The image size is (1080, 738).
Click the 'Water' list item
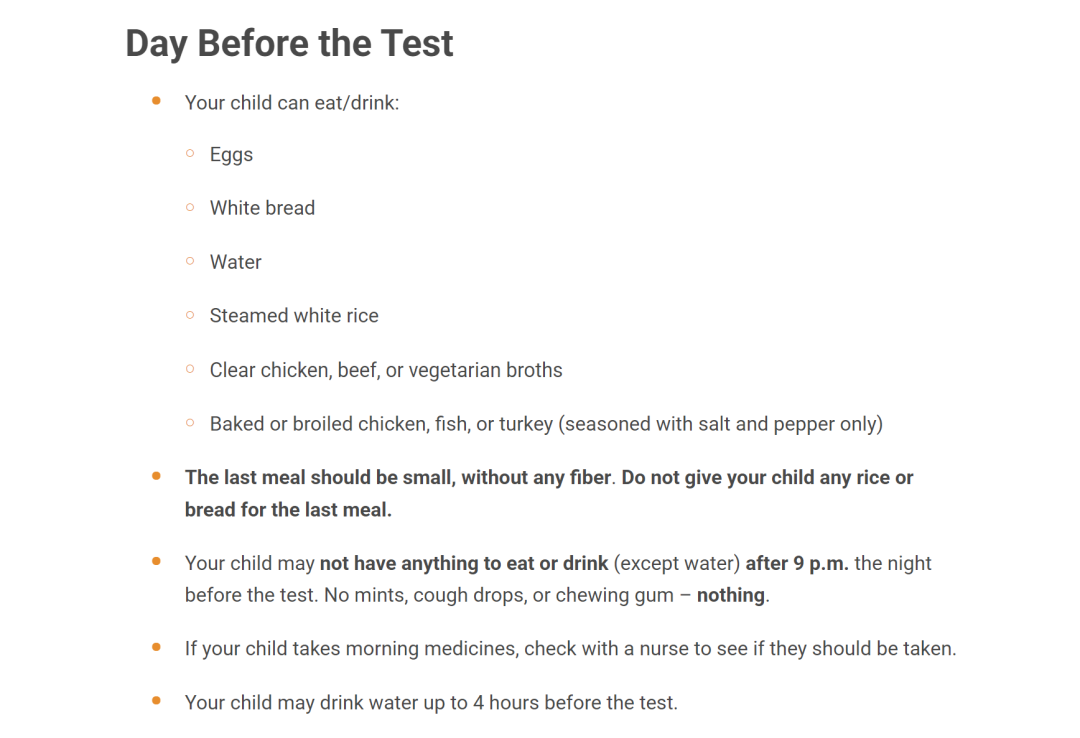236,262
